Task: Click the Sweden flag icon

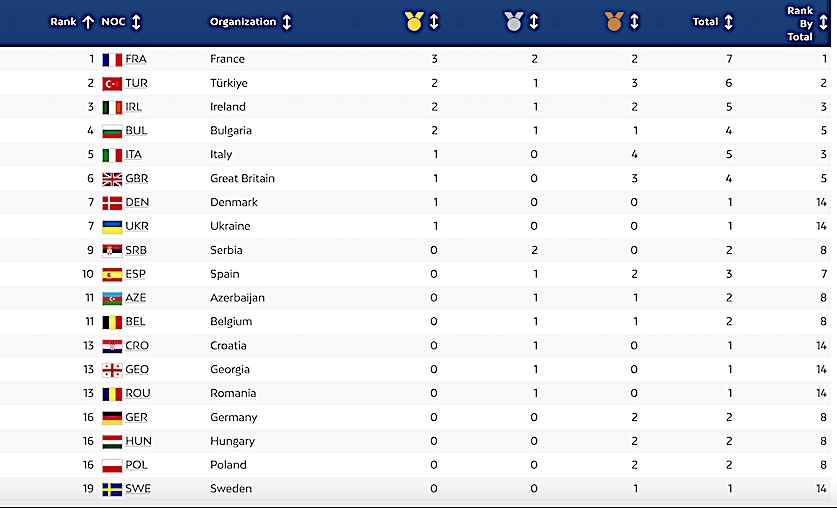Action: 112,489
